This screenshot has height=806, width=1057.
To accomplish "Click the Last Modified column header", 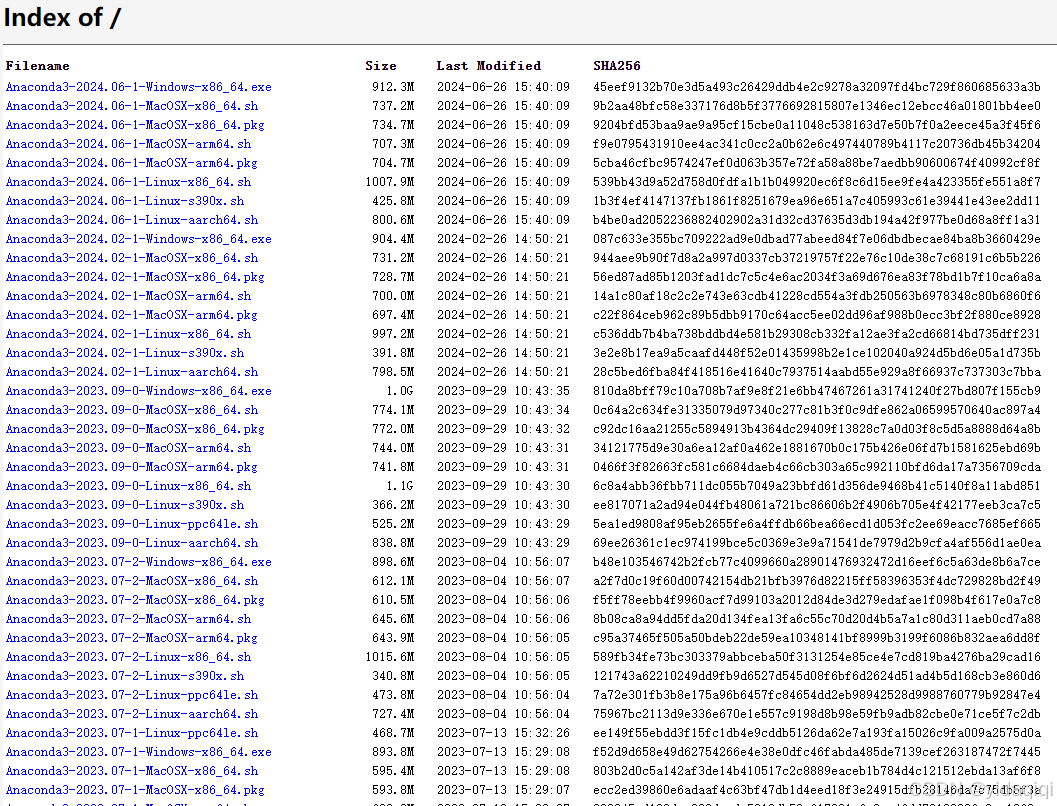I will click(x=489, y=66).
